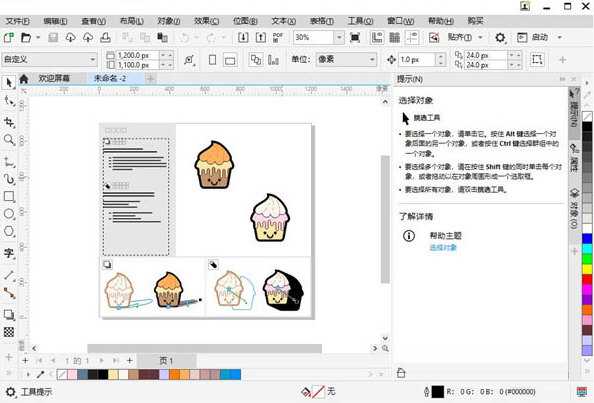Image resolution: width=594 pixels, height=403 pixels.
Task: Set page to Landscape orientation
Action: tap(230, 59)
